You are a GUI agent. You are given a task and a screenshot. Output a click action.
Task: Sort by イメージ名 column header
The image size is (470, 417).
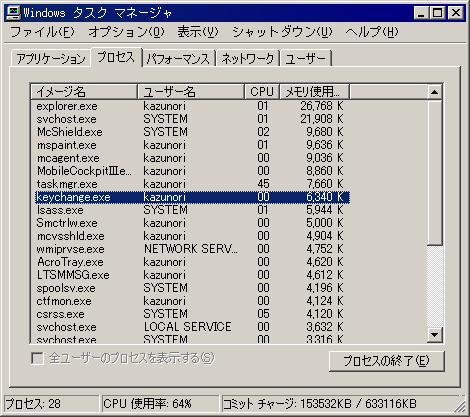coord(84,92)
